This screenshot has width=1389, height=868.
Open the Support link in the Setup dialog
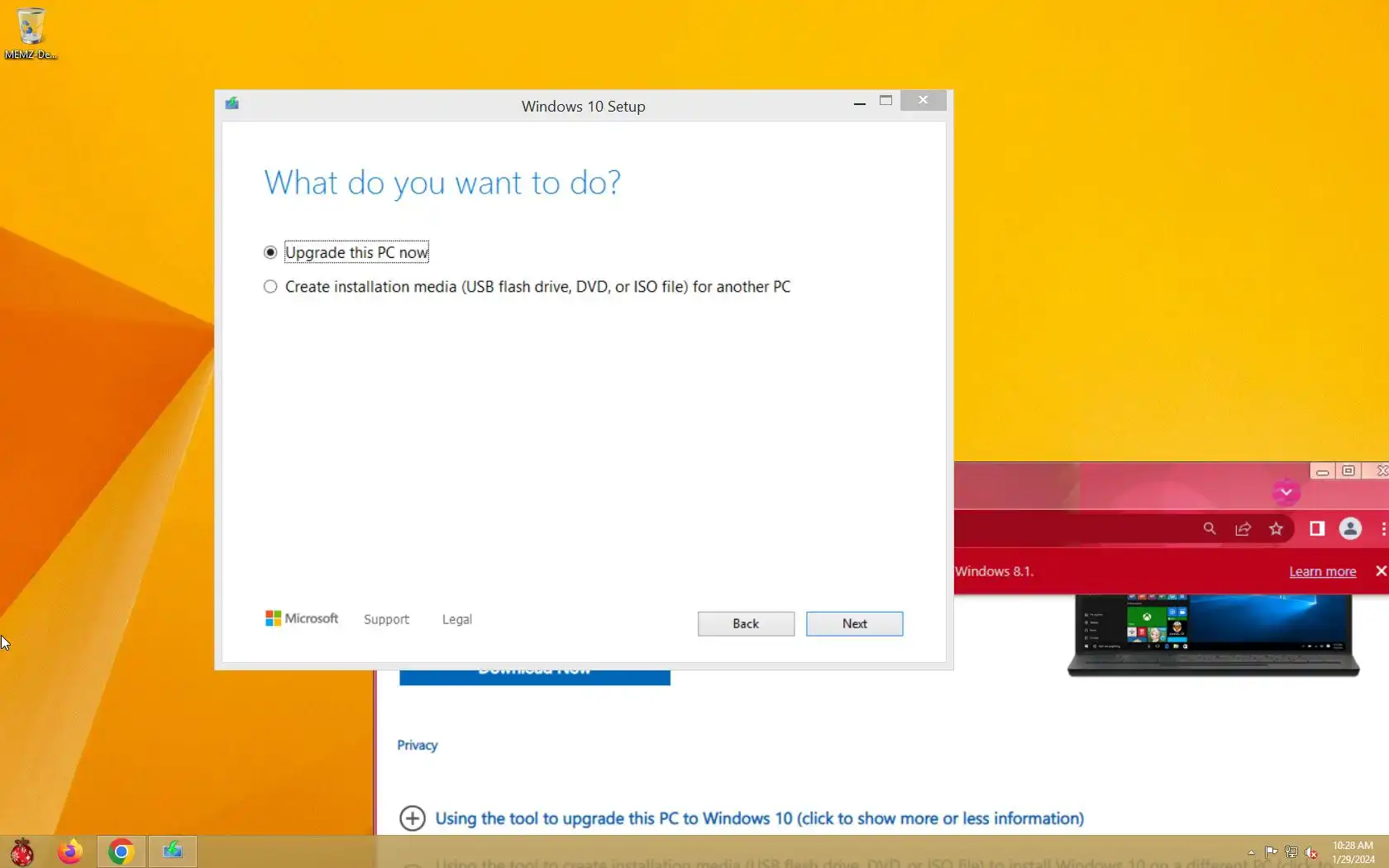pyautogui.click(x=386, y=619)
